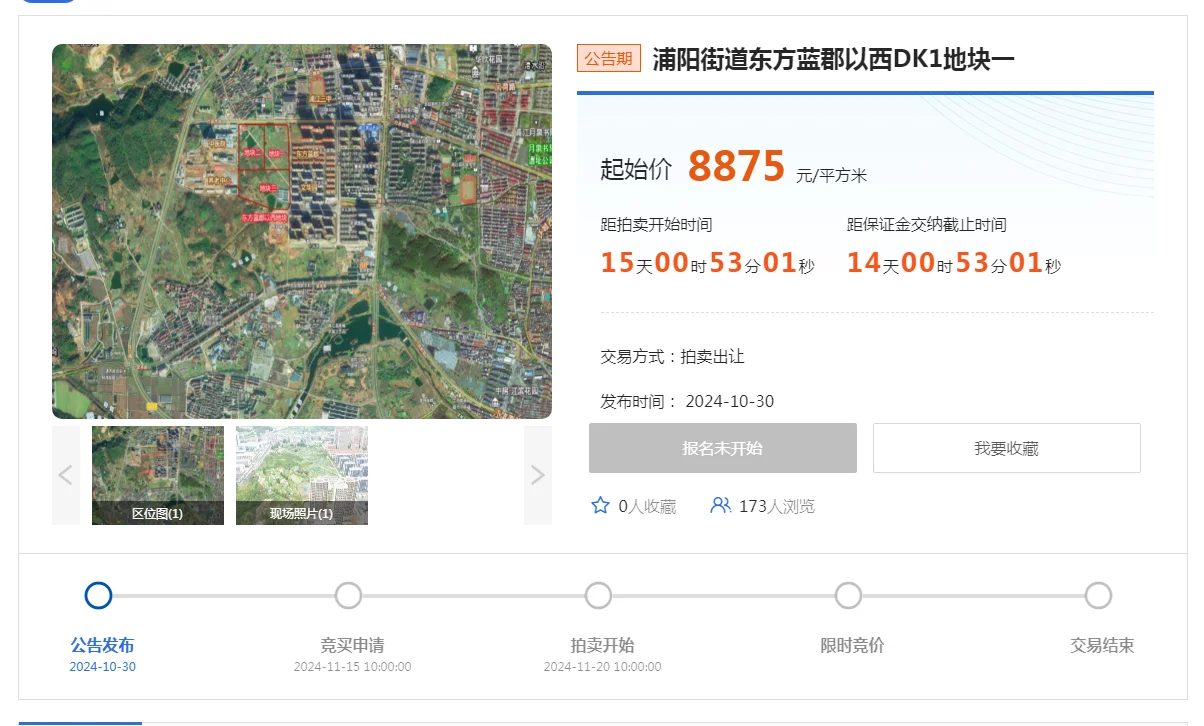Click the date 2024-11-20 10:00:00
The height and width of the screenshot is (726, 1204).
[x=602, y=667]
